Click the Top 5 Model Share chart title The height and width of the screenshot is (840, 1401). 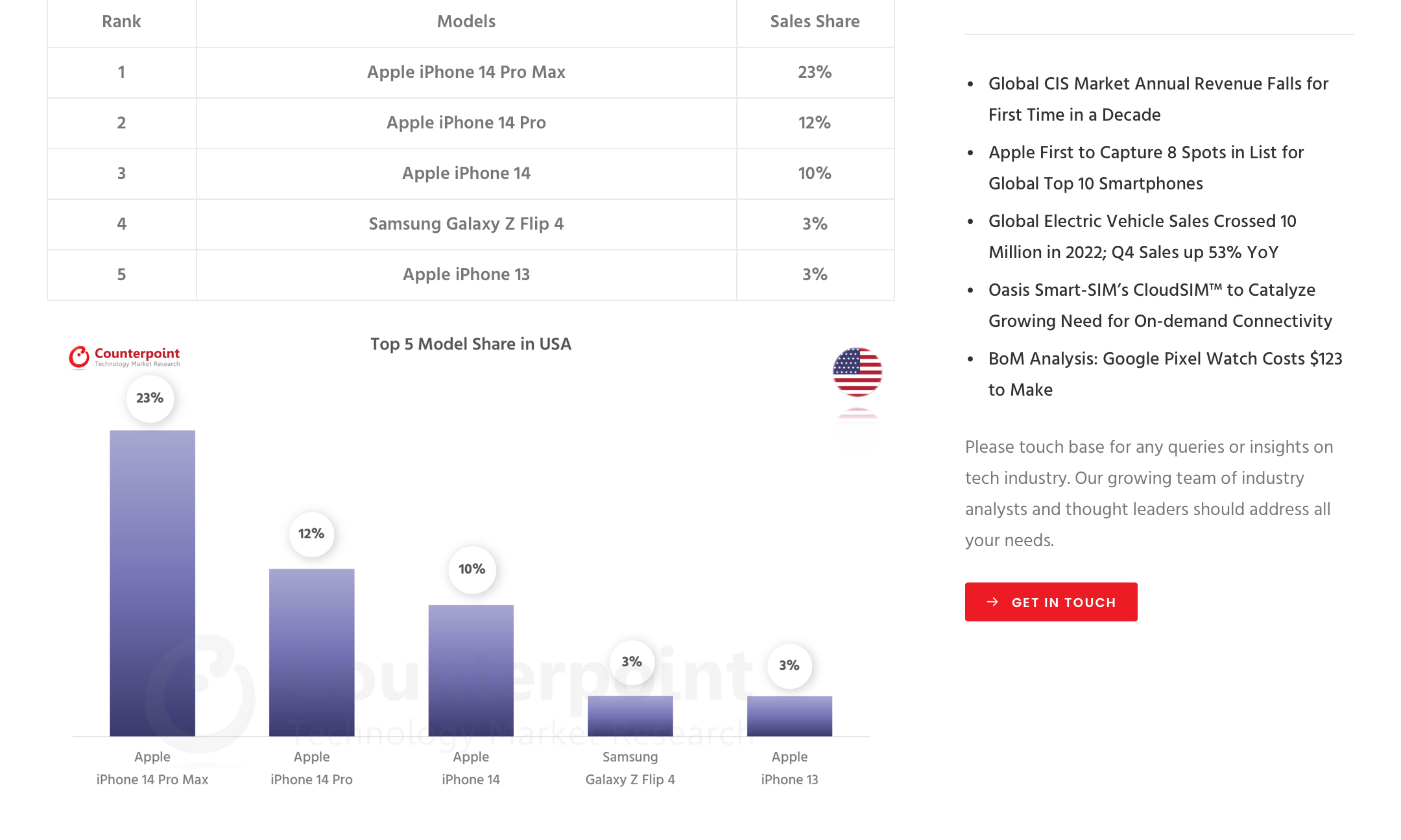pos(471,344)
